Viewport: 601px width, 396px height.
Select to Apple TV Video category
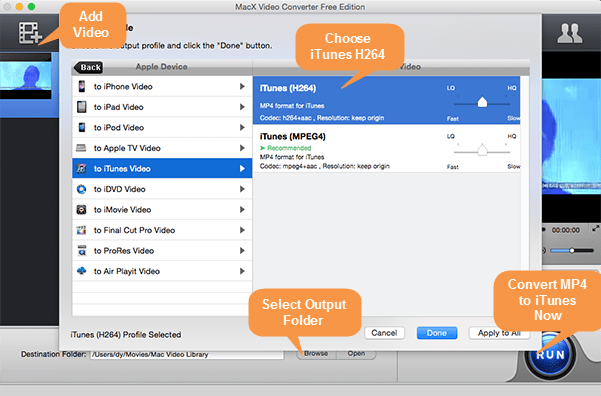click(162, 148)
